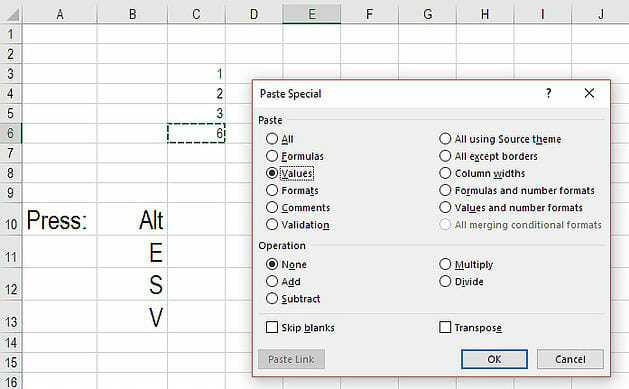This screenshot has width=629, height=389.
Task: Click the 'Press:' cell
Action: 60,220
